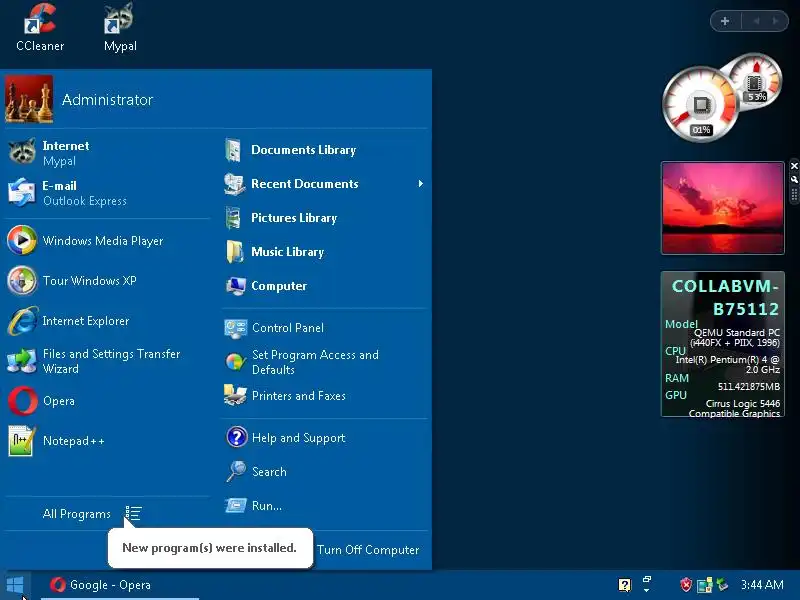Click the Mypal raccoon desktop shortcut

(x=120, y=28)
